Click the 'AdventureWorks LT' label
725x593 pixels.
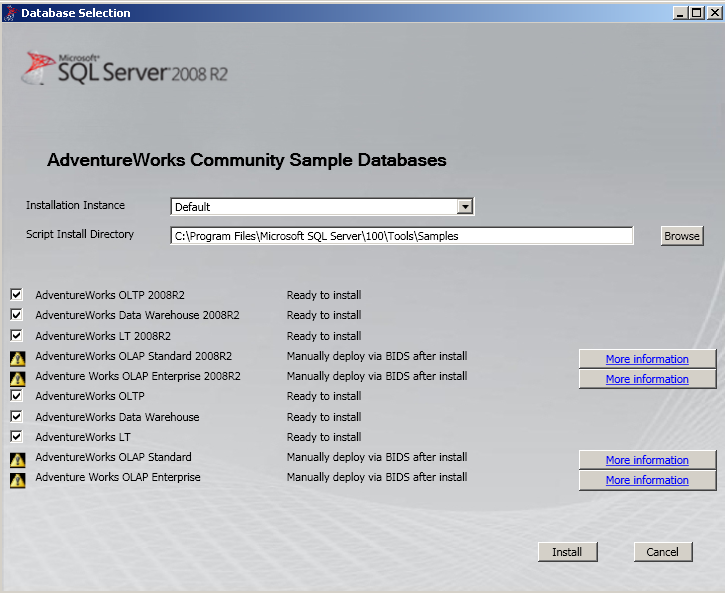click(x=83, y=437)
